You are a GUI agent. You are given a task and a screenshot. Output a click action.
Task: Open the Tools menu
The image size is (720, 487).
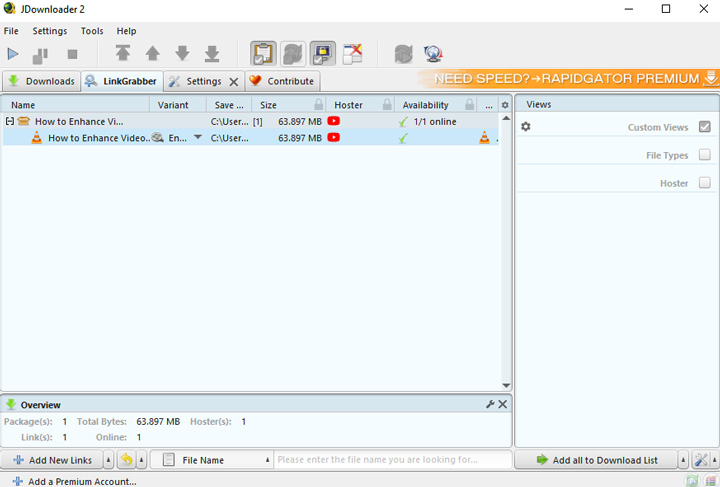pyautogui.click(x=92, y=31)
